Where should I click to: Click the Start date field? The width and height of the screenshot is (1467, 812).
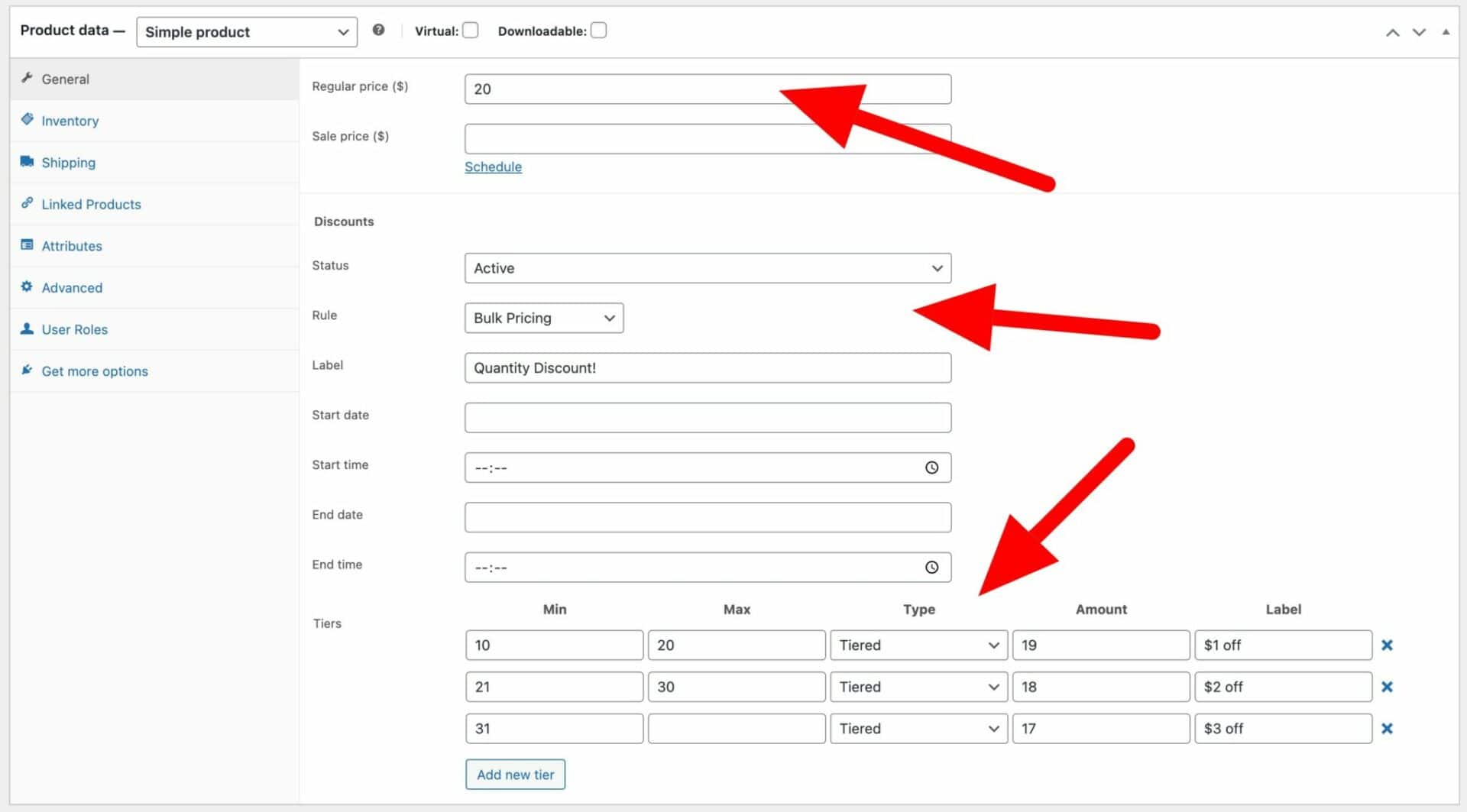pyautogui.click(x=708, y=418)
